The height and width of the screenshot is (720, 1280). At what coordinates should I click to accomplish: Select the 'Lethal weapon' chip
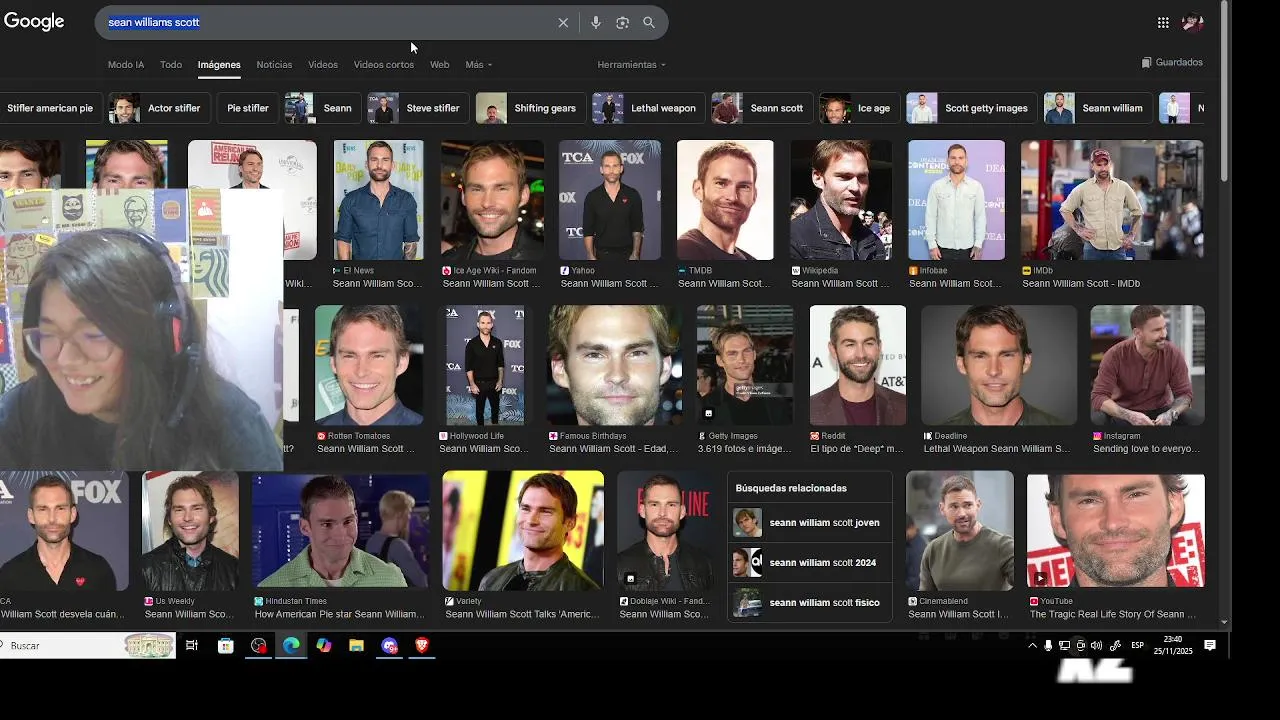[x=648, y=108]
